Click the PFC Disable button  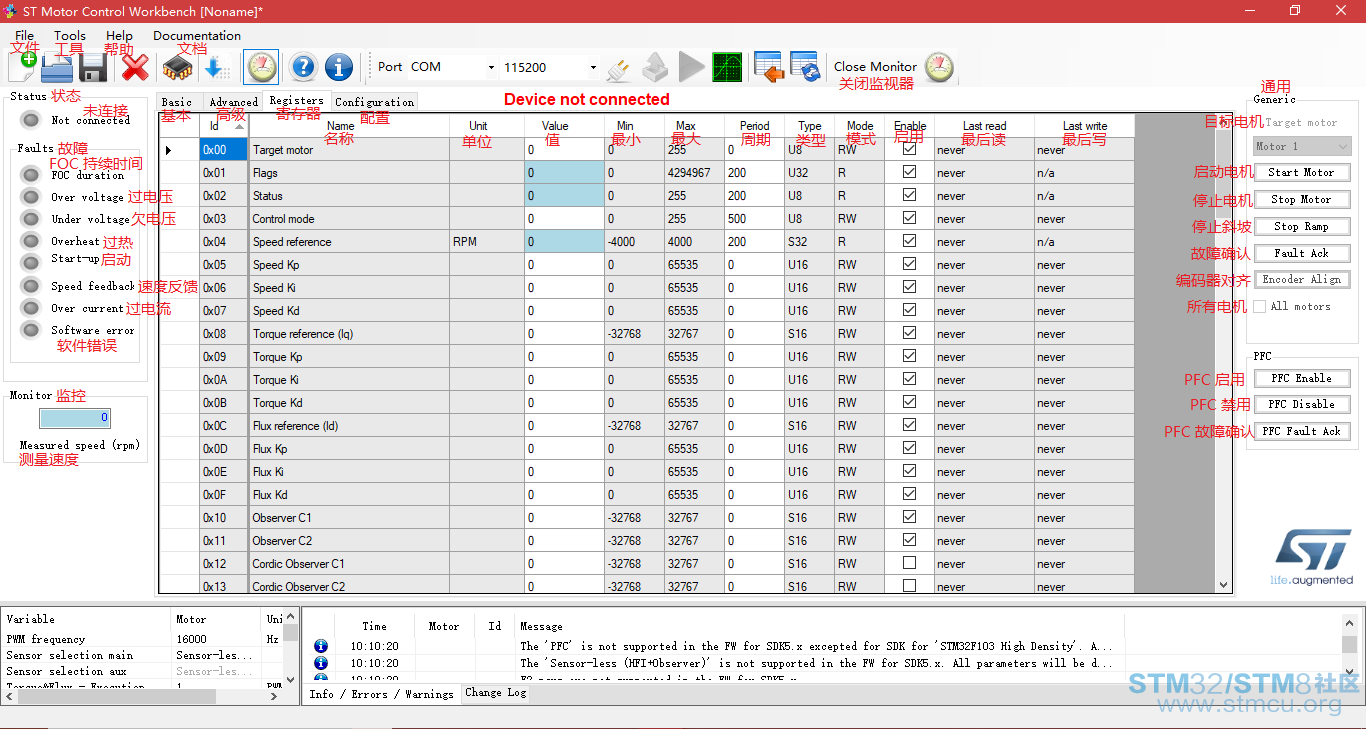point(1302,404)
